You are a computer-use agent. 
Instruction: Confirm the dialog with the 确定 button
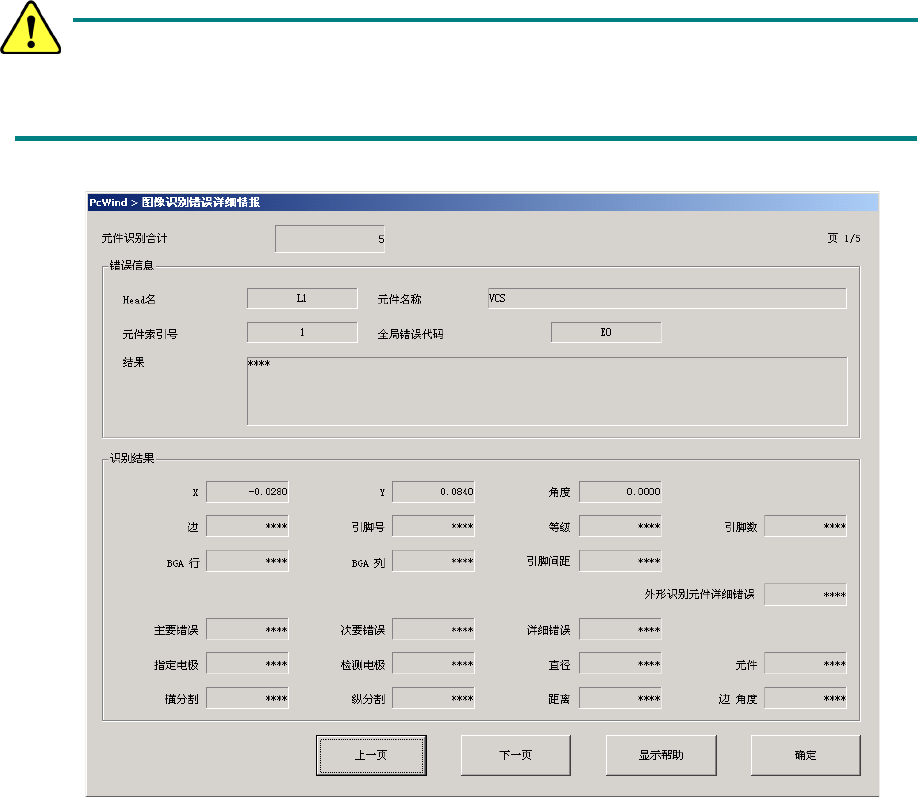[805, 755]
